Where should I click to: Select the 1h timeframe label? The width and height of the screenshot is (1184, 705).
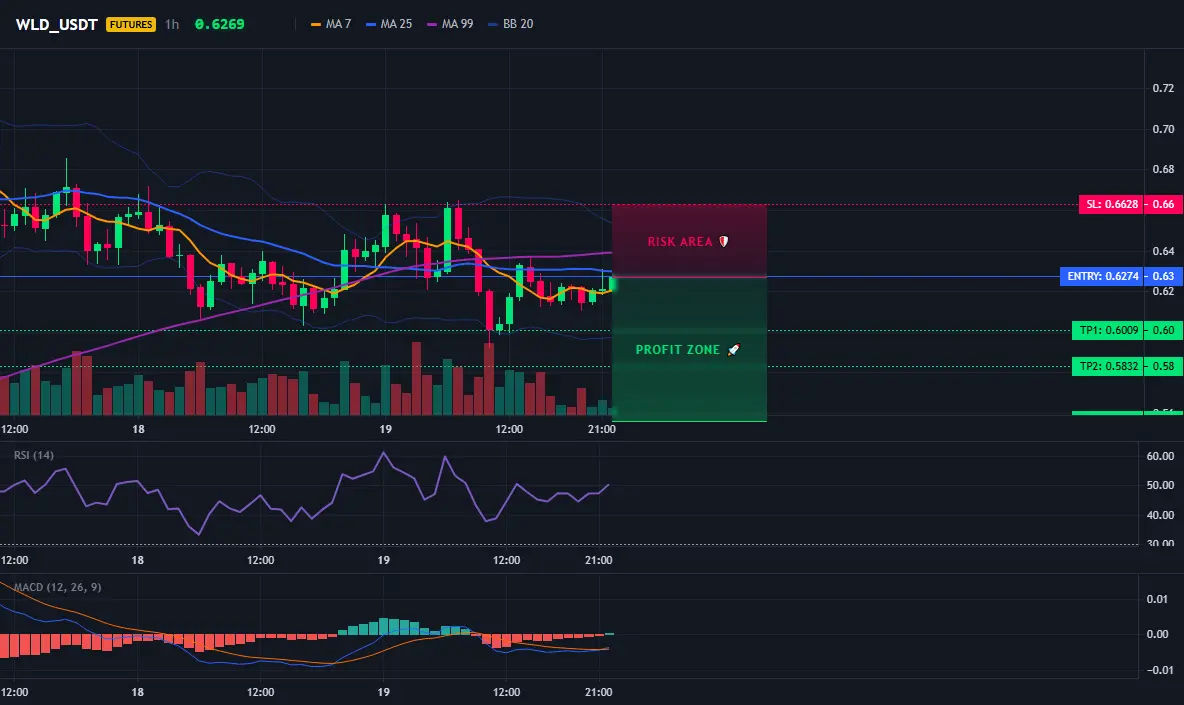click(x=172, y=24)
